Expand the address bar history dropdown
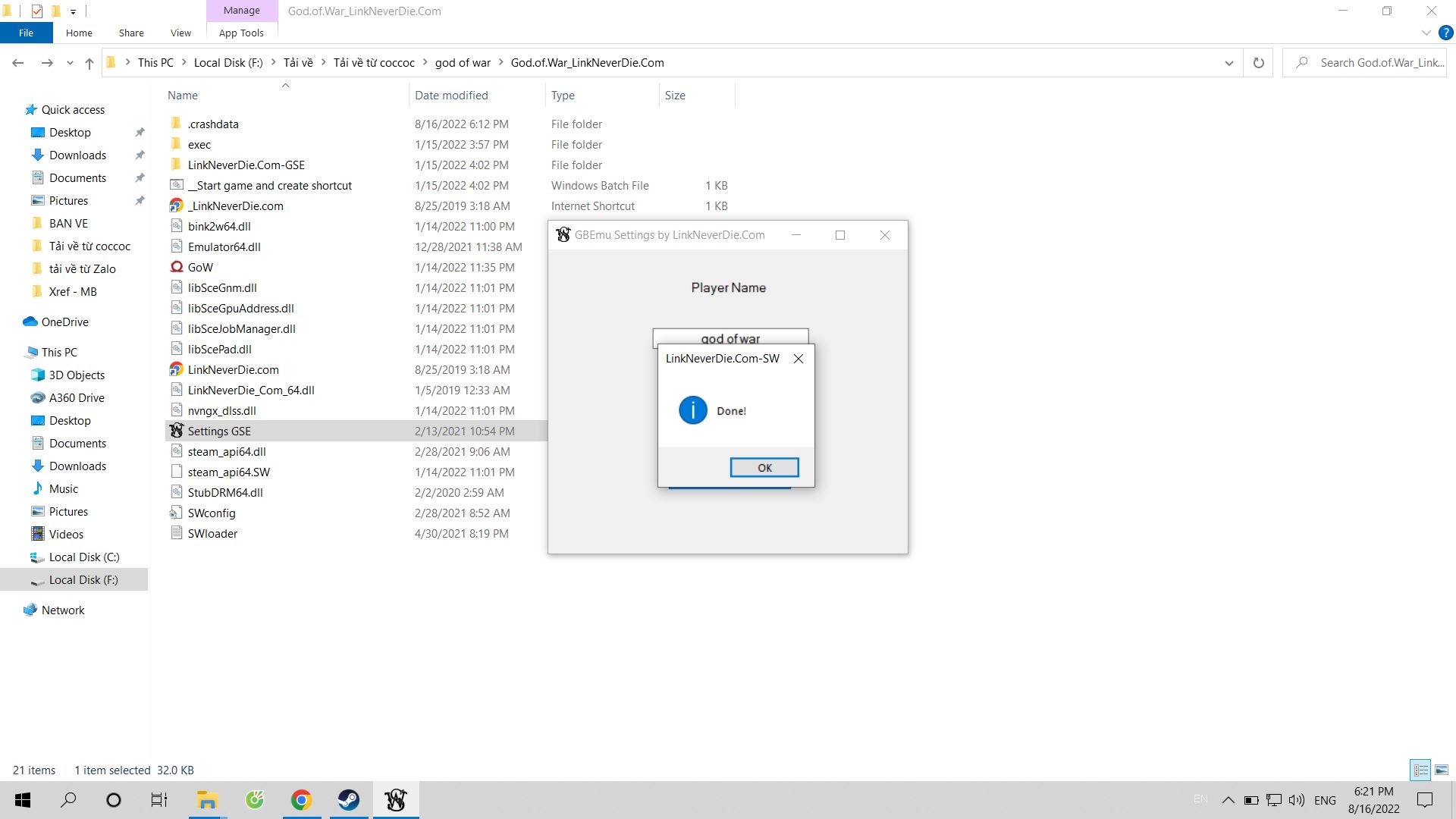The image size is (1456, 819). click(1228, 63)
